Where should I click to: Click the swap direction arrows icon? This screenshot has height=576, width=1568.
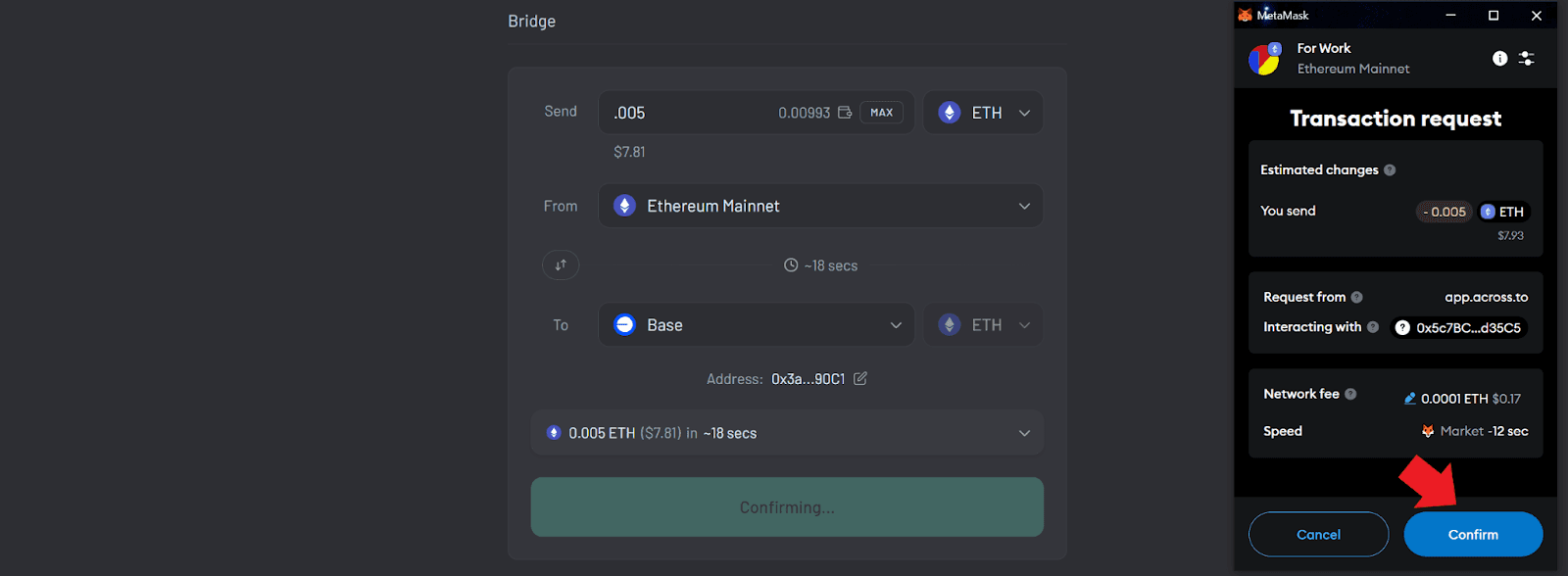(x=560, y=264)
